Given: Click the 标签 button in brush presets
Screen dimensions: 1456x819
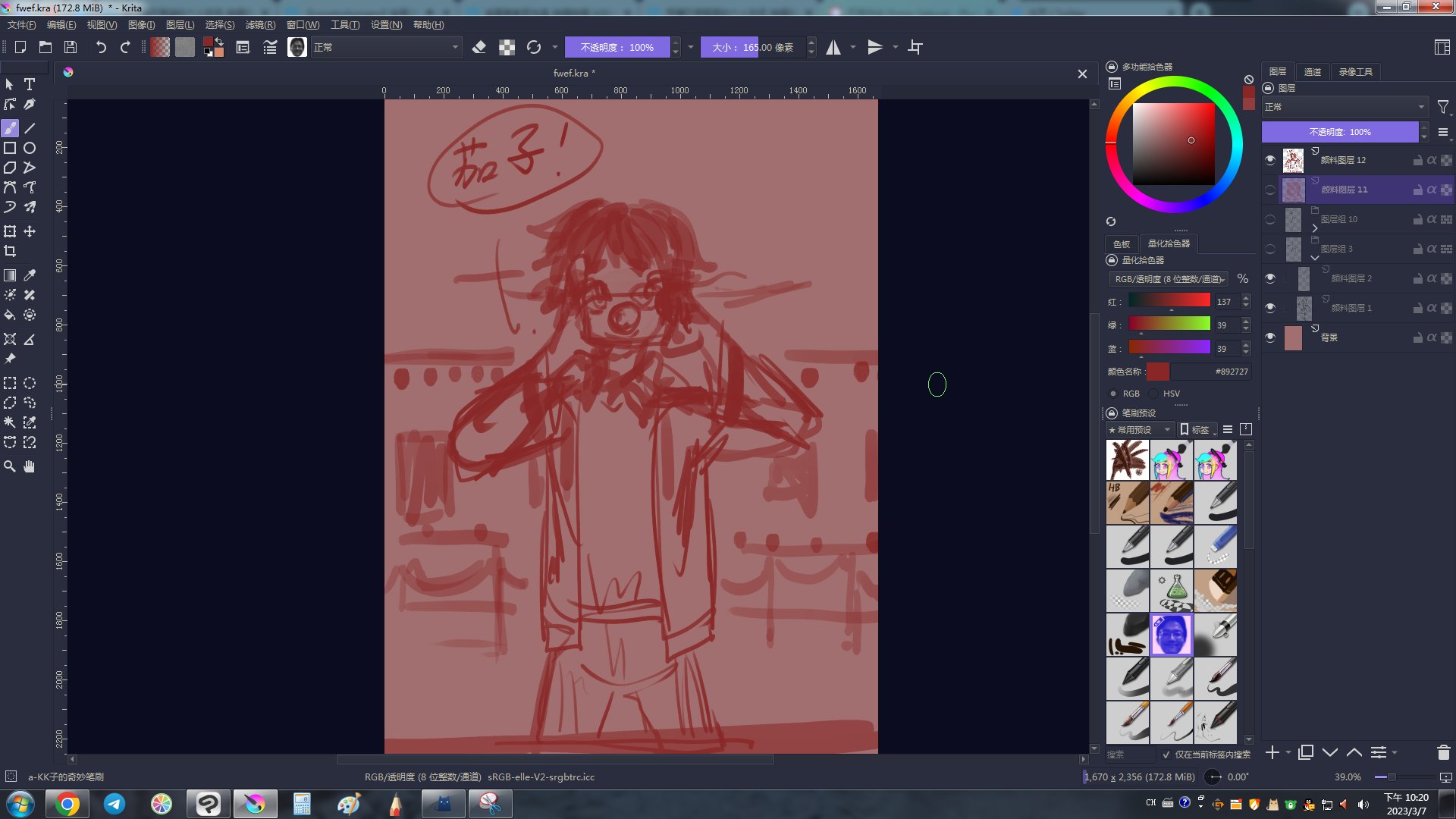Looking at the screenshot, I should click(x=1197, y=430).
